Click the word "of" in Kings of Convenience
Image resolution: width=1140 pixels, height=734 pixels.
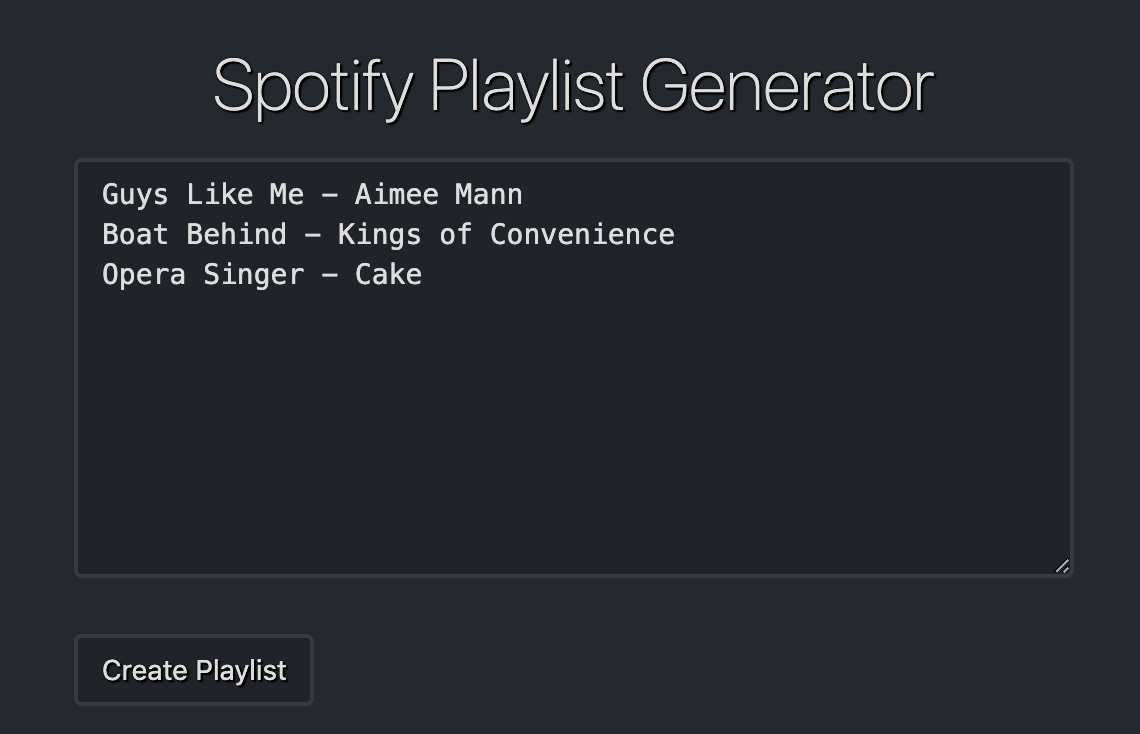pyautogui.click(x=455, y=235)
